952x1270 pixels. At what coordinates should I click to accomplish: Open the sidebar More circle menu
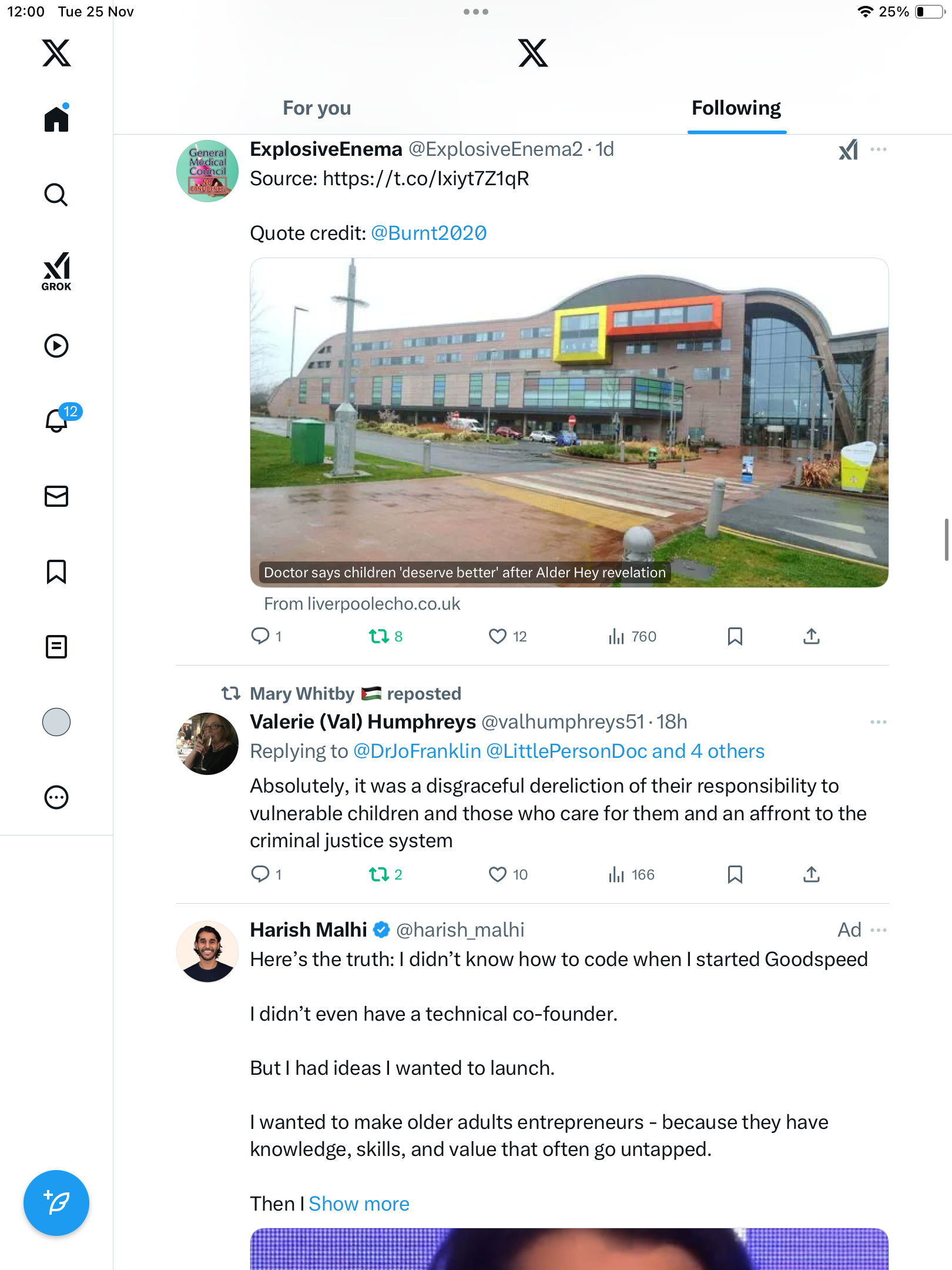pos(56,797)
